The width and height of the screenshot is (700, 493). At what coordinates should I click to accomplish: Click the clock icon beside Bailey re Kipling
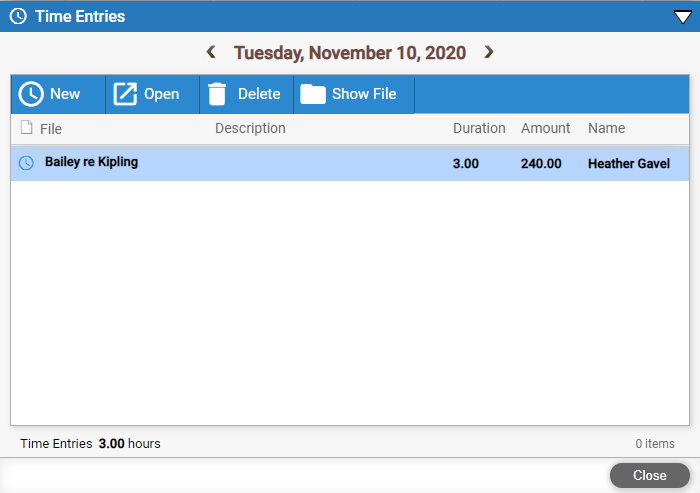(27, 163)
